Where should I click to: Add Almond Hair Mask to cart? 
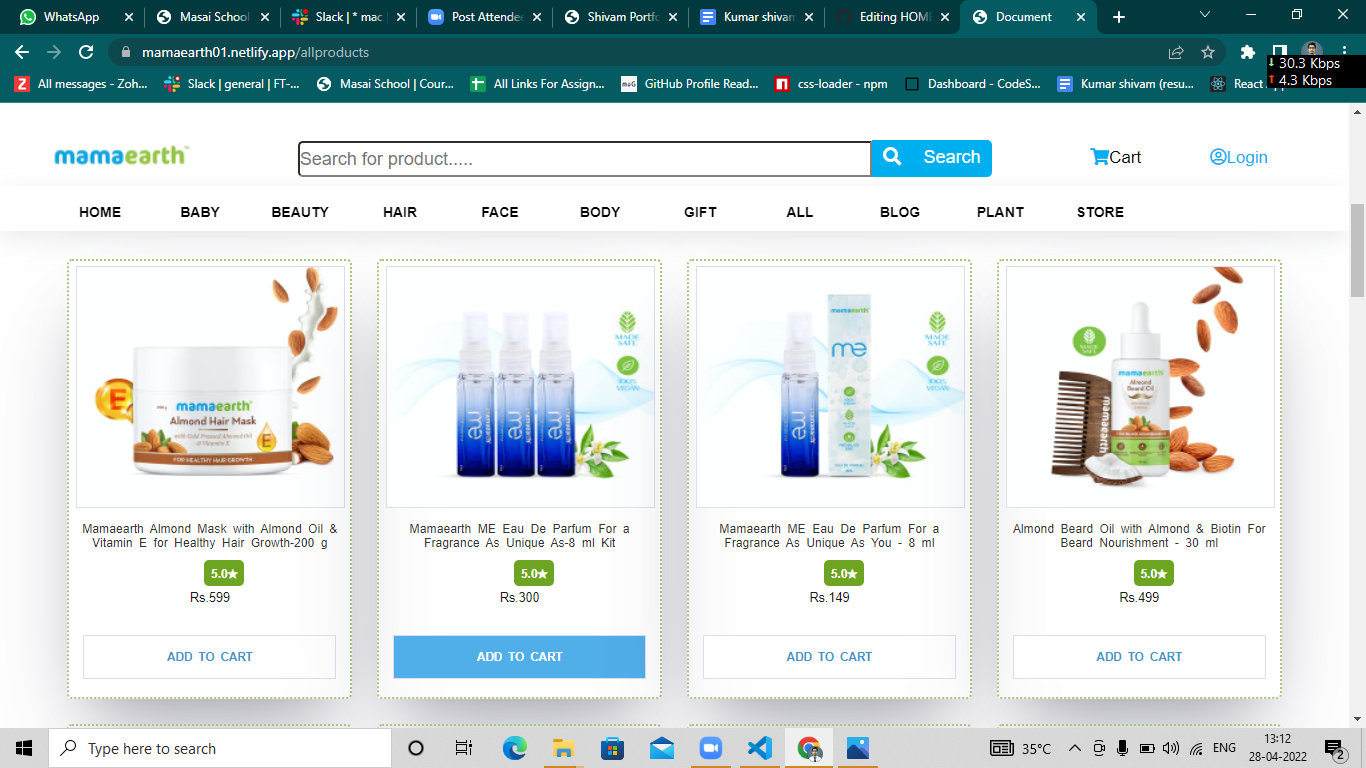click(x=209, y=657)
